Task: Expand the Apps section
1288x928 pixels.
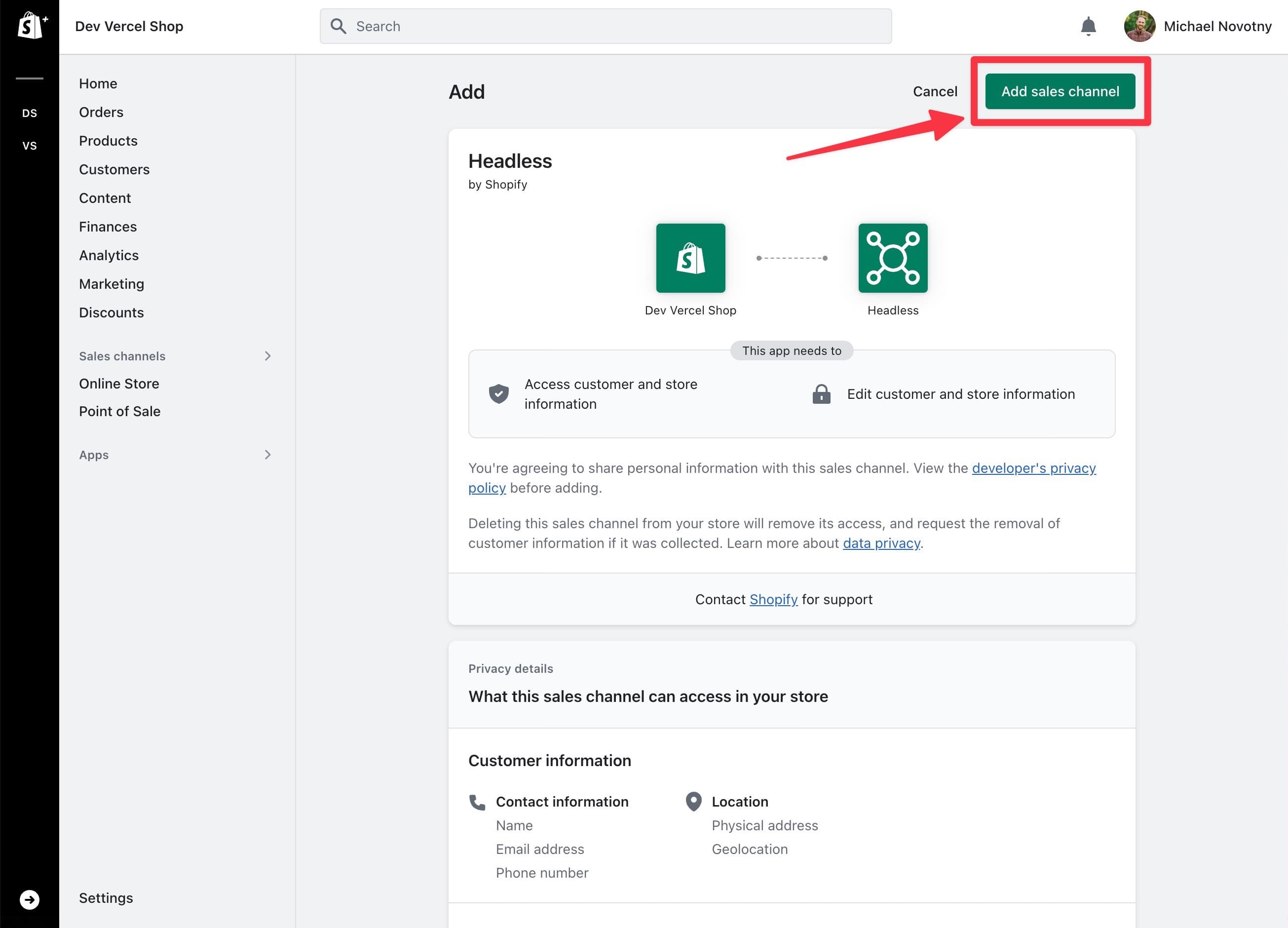Action: pos(267,454)
